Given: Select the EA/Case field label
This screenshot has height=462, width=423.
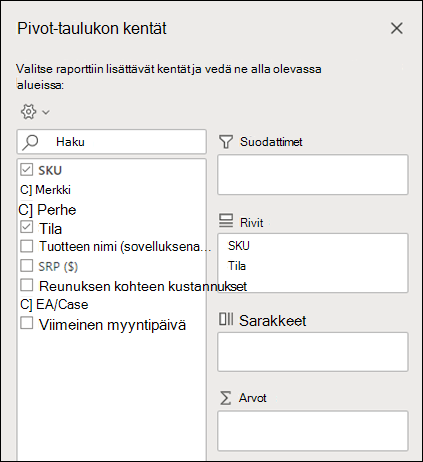Looking at the screenshot, I should coord(62,305).
